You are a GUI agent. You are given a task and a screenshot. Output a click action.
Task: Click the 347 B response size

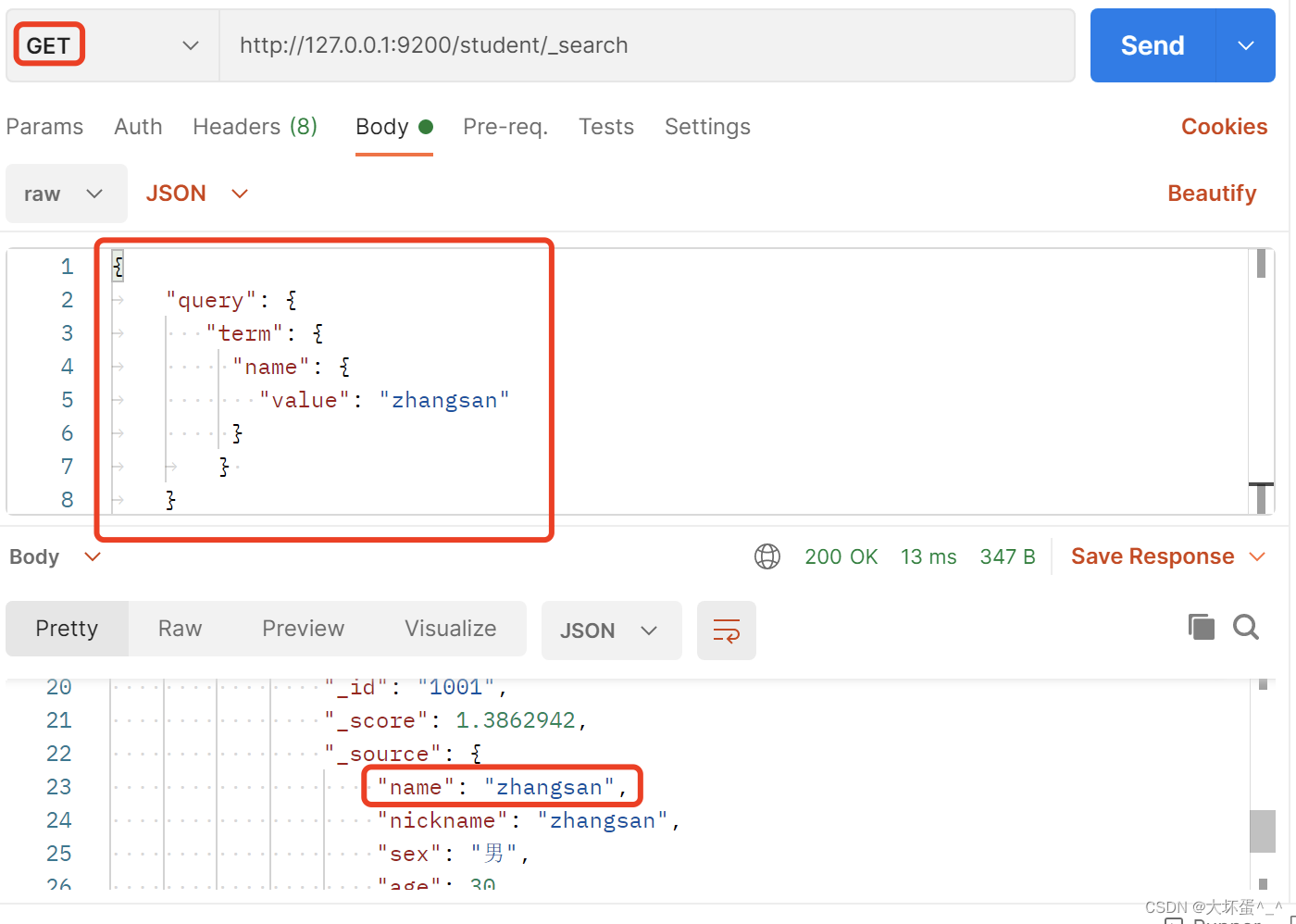click(x=1007, y=556)
